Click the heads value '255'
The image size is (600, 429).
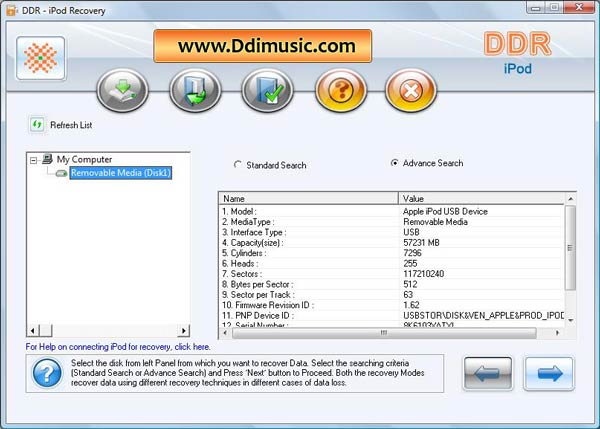pos(410,263)
